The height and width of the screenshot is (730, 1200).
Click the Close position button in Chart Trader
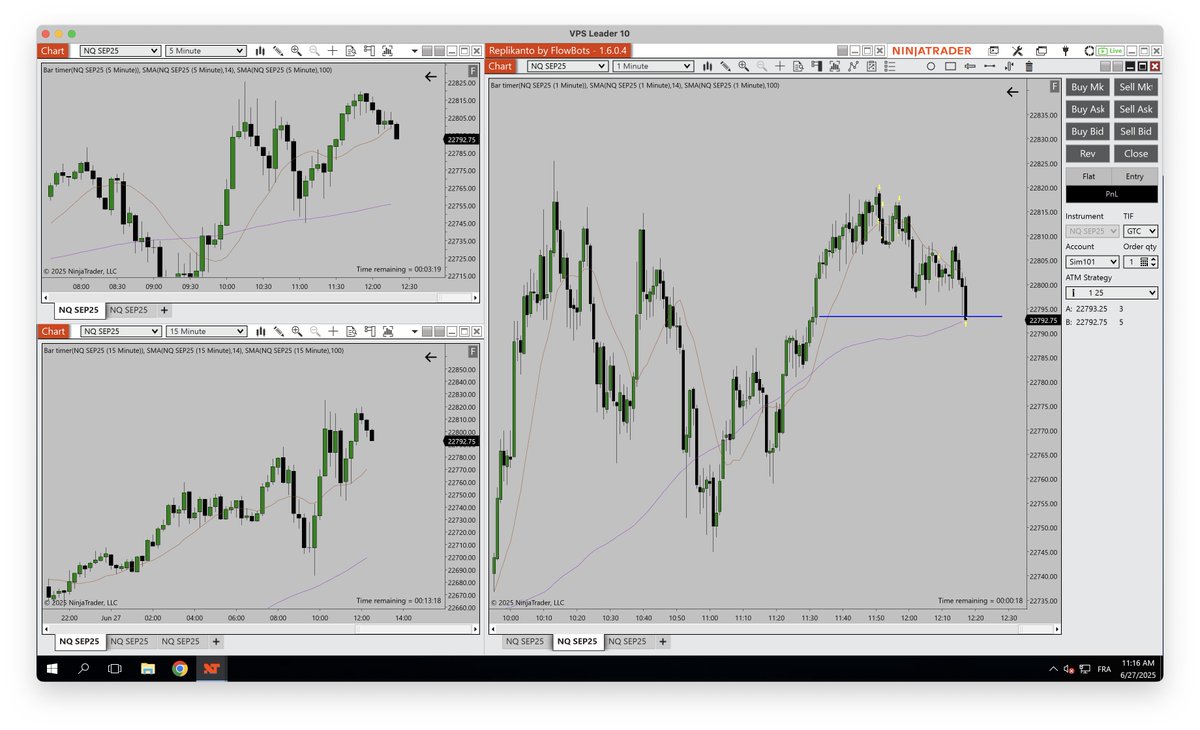tap(1136, 153)
